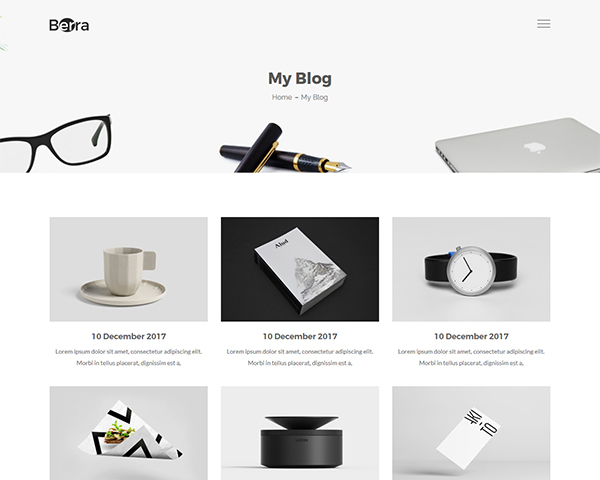Click excerpt text below the watch post
The height and width of the screenshot is (480, 600).
coord(471,357)
